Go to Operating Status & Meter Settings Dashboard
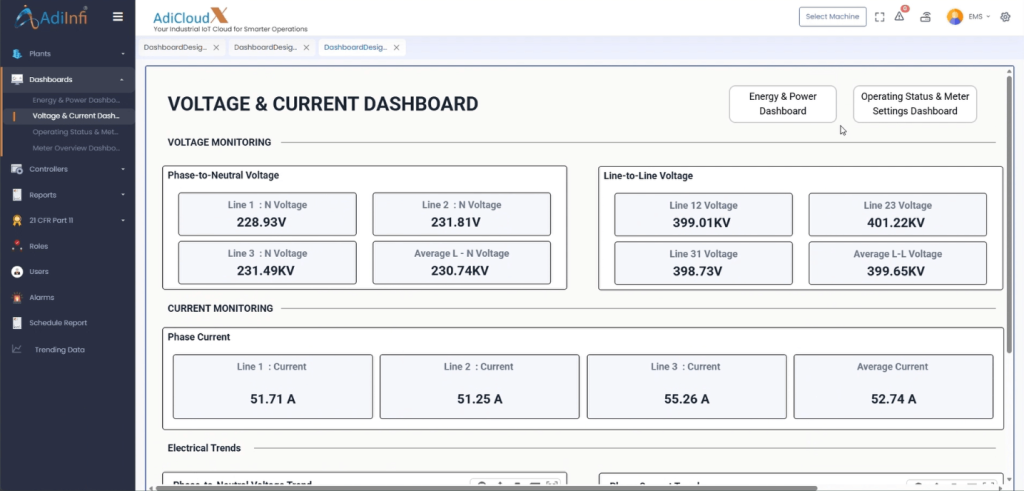The image size is (1024, 491). [915, 104]
